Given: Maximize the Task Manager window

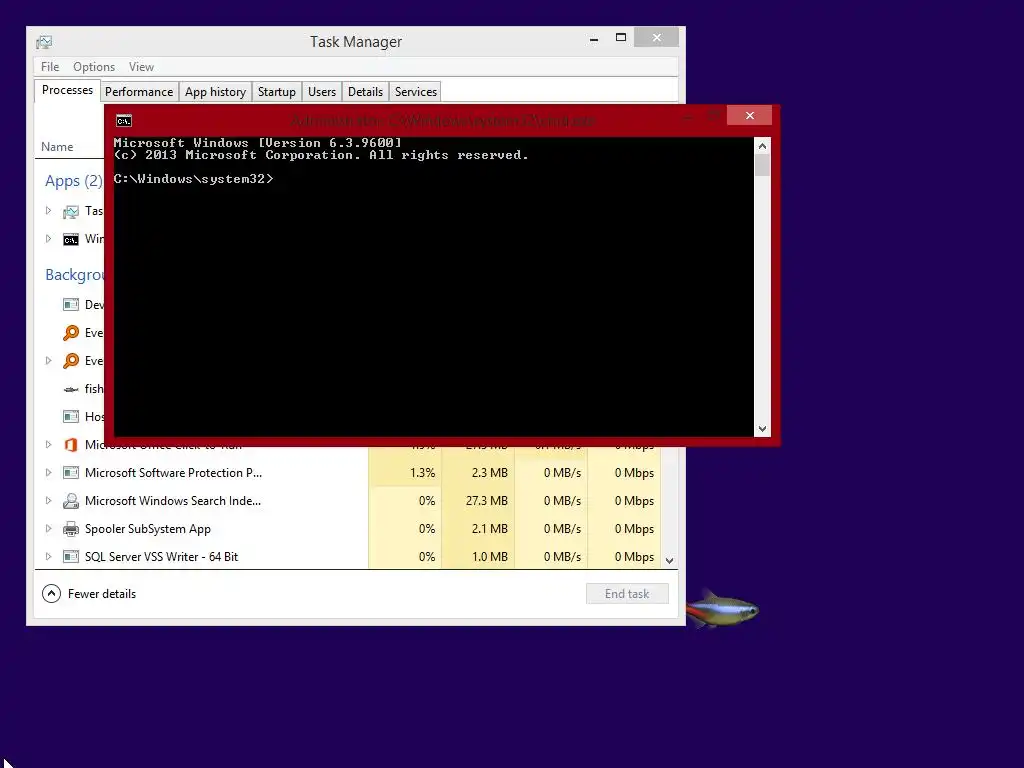Looking at the screenshot, I should coord(621,38).
